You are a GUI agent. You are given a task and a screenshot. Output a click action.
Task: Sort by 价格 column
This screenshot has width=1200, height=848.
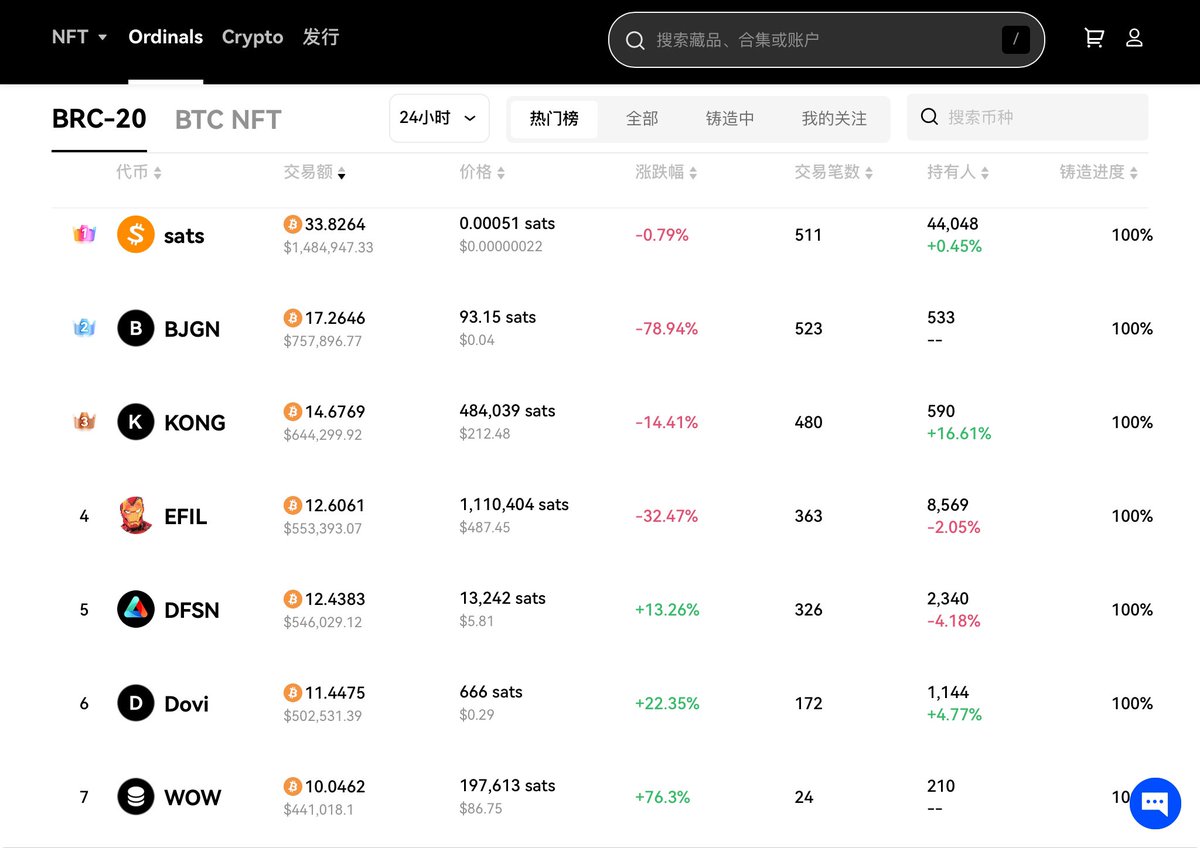tap(482, 172)
